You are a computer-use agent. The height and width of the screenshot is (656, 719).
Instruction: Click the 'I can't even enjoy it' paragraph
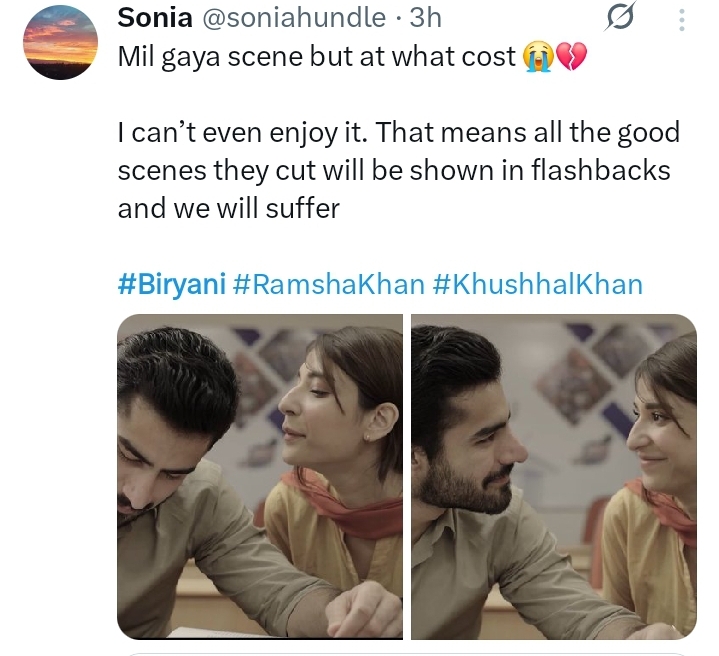pos(398,132)
